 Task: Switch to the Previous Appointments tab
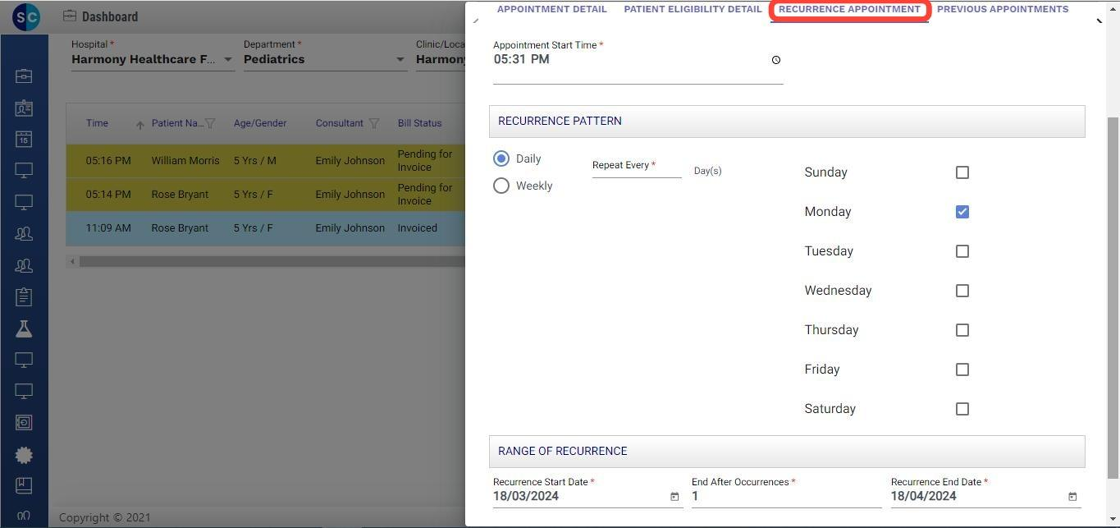click(1003, 9)
